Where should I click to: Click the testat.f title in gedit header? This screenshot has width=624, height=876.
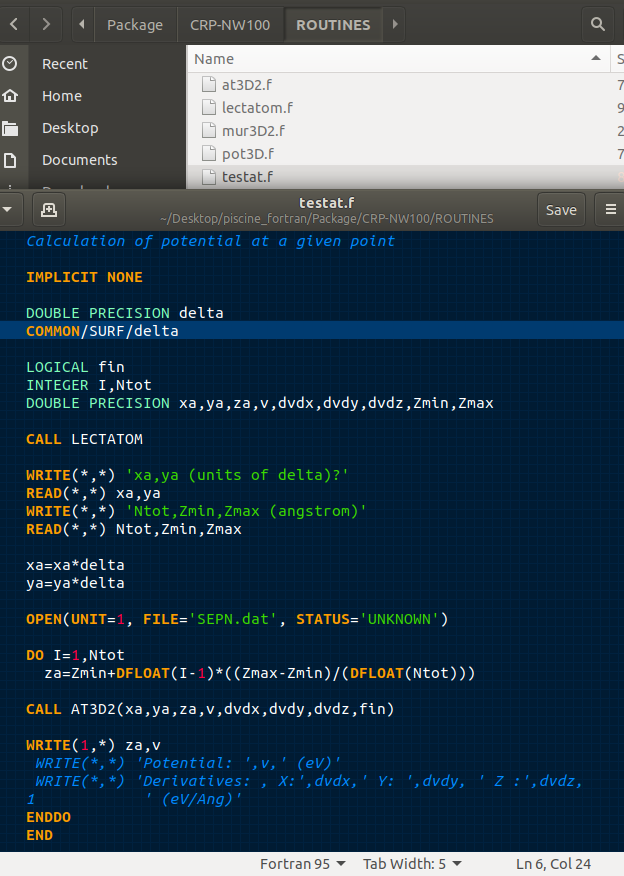[x=327, y=202]
